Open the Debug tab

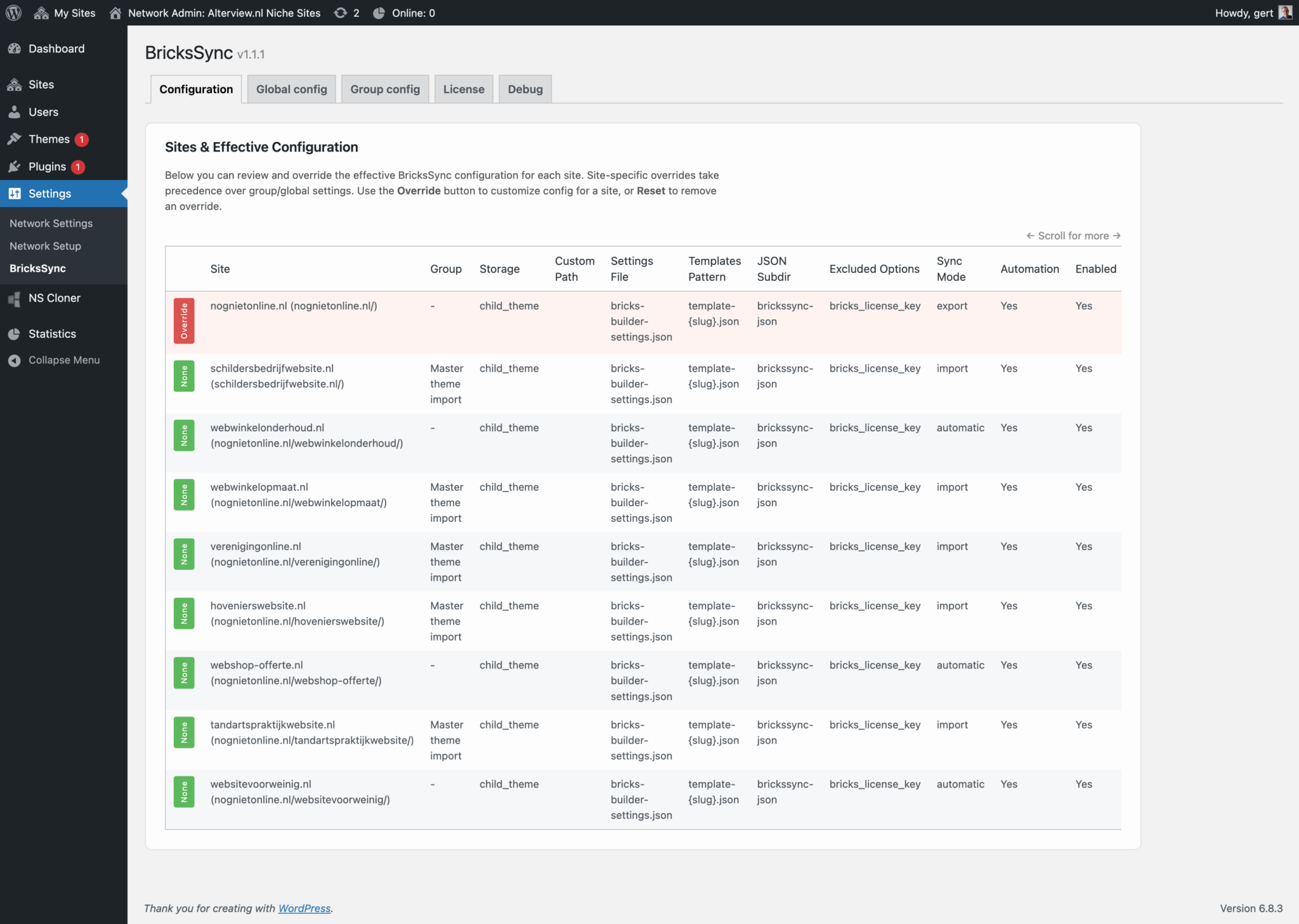[x=525, y=89]
